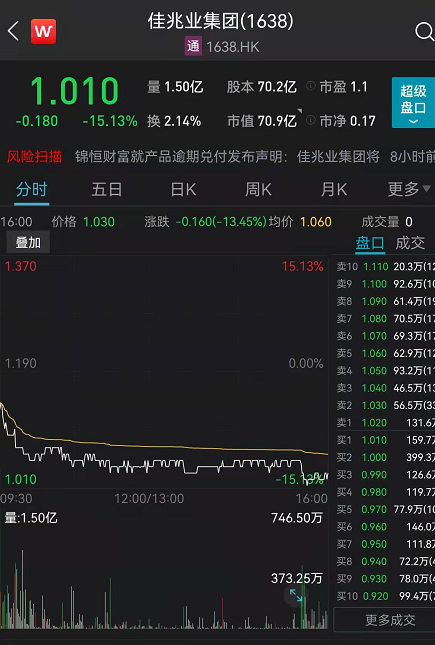Tap the 卖5 1.060 order row

pos(385,353)
